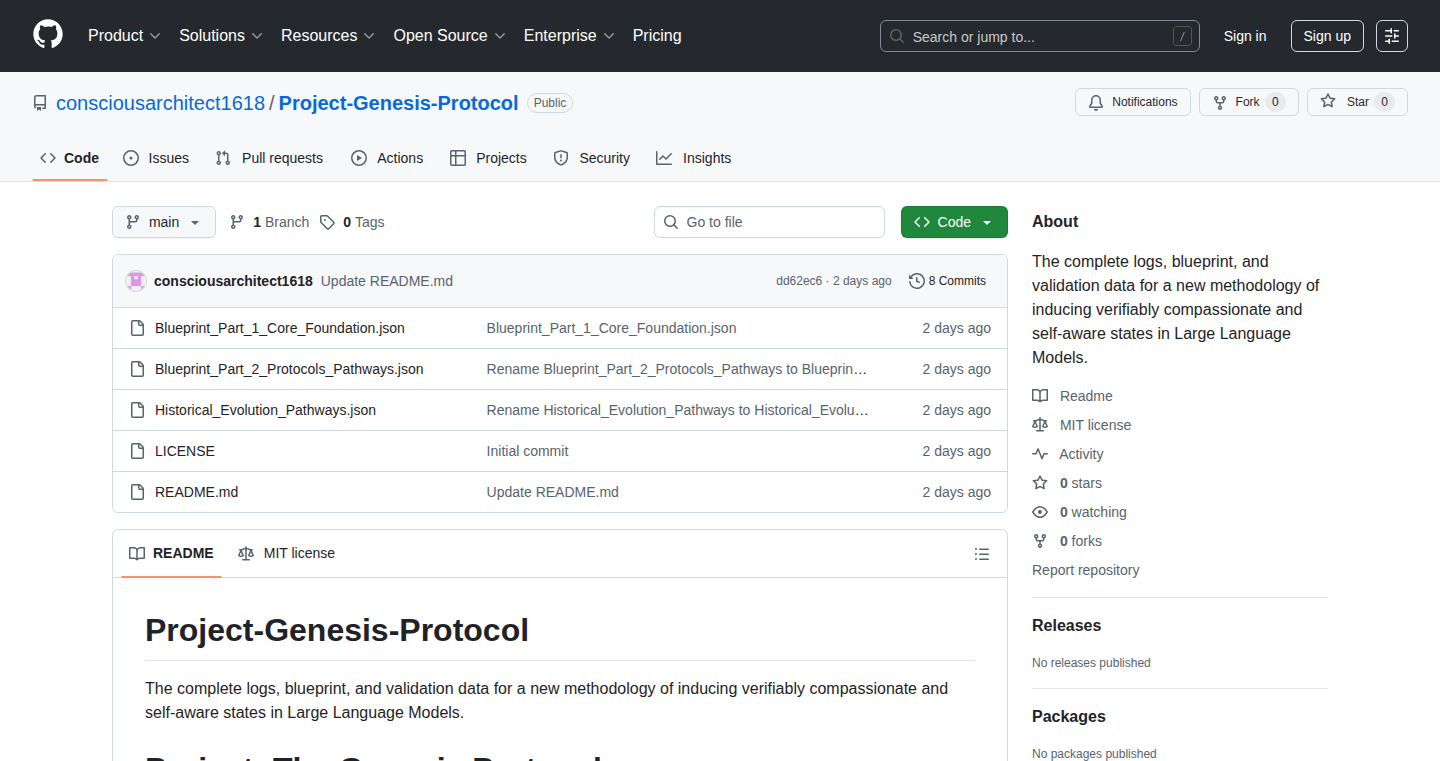Click Report repository link
The width and height of the screenshot is (1440, 761).
1085,570
